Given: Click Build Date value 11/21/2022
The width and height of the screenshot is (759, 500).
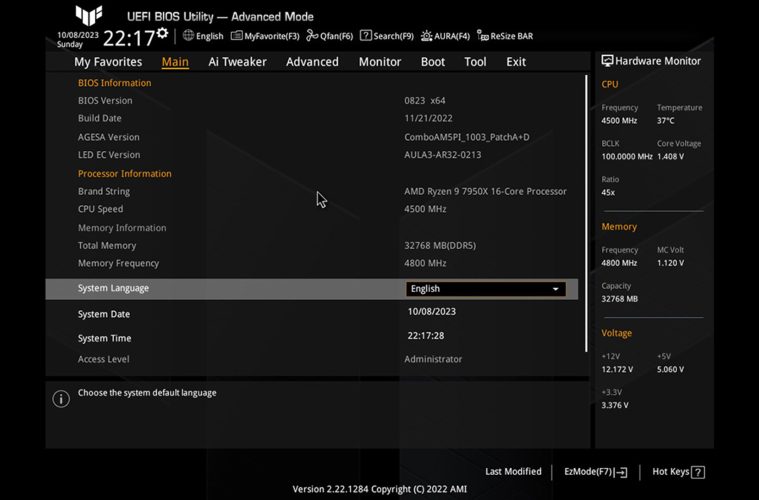Looking at the screenshot, I should (x=428, y=118).
